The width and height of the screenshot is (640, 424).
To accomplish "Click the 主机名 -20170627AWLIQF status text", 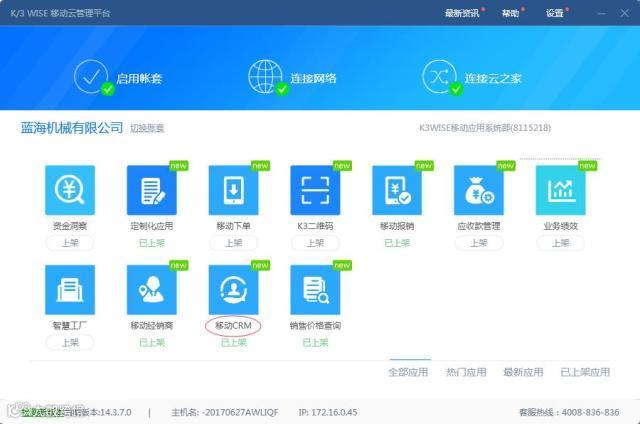I will point(224,413).
